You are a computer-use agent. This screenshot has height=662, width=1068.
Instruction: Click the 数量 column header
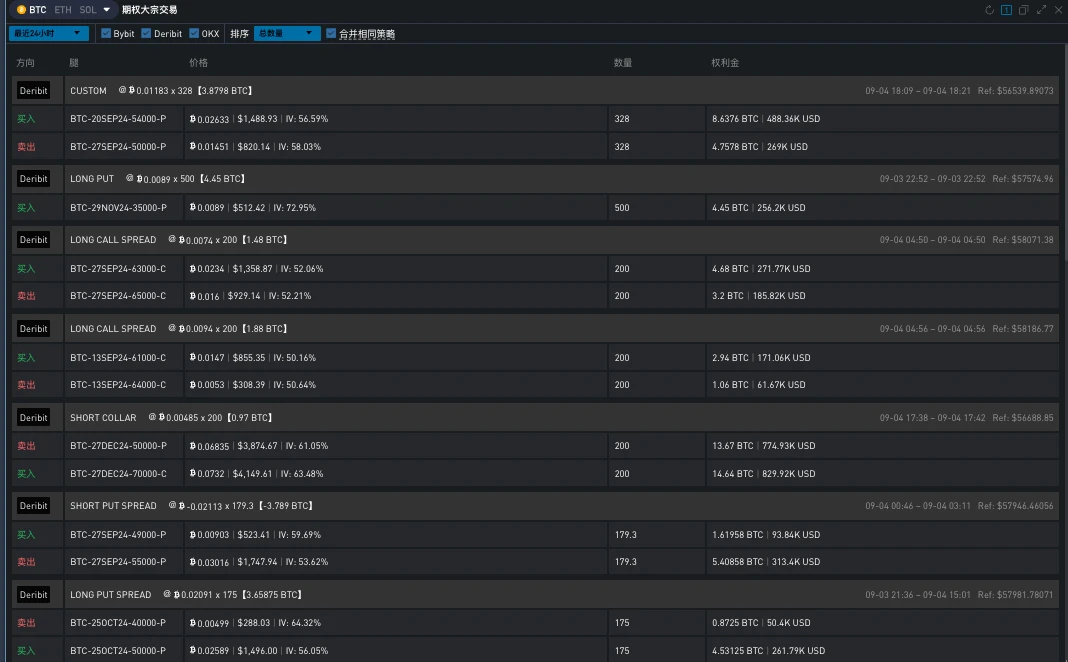[x=622, y=63]
